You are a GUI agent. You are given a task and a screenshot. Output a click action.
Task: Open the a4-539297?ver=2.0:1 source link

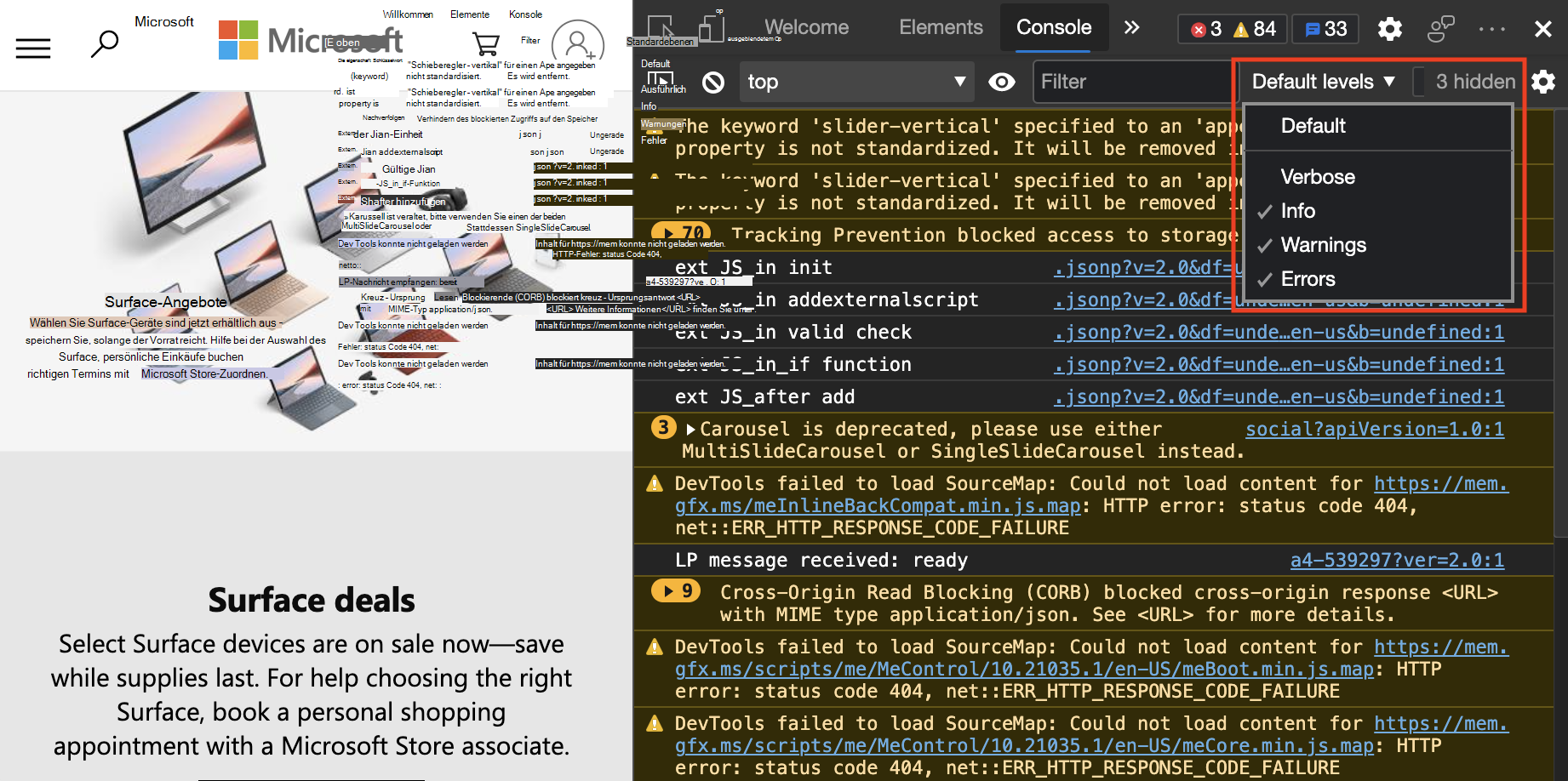pos(1397,561)
